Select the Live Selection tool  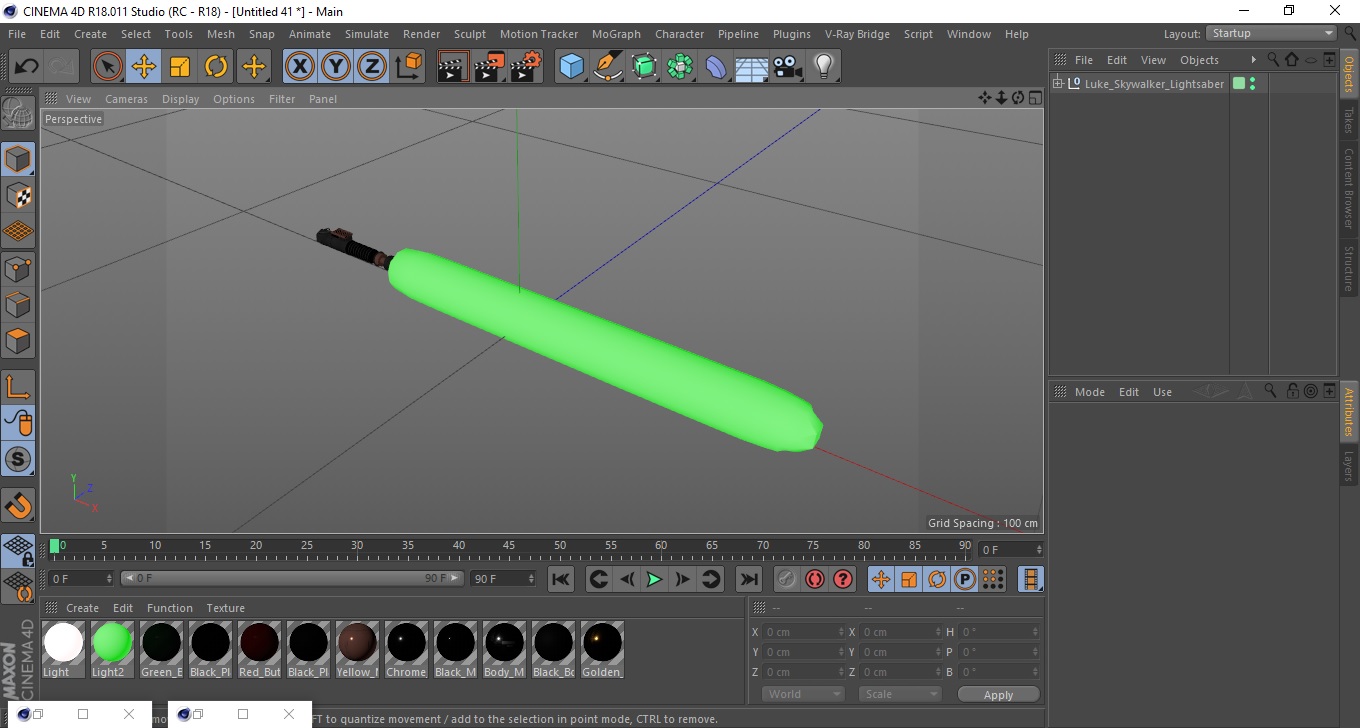pyautogui.click(x=108, y=67)
